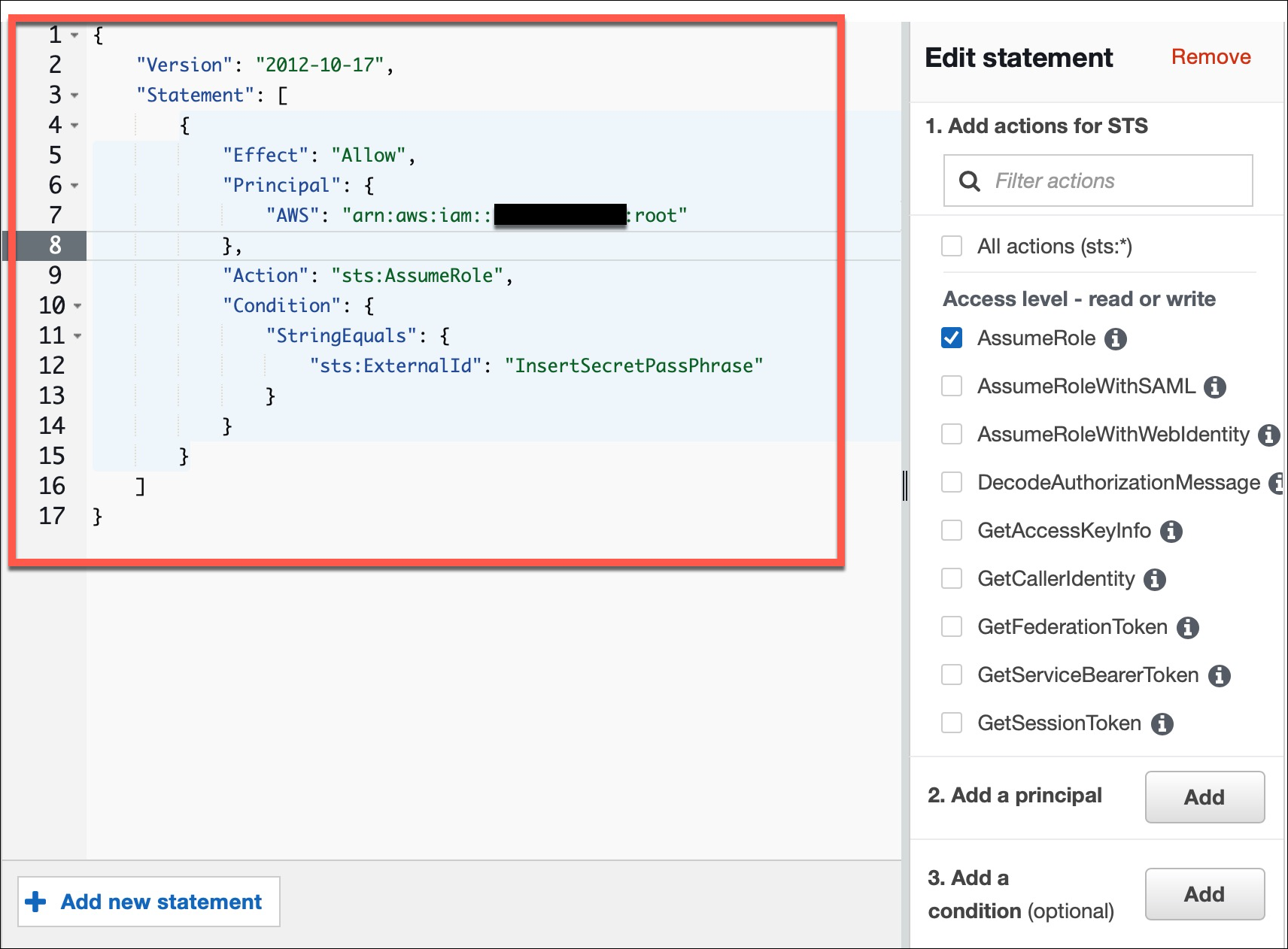Click the GetServiceBearerToken info icon
Viewport: 1288px width, 949px height.
[1220, 676]
